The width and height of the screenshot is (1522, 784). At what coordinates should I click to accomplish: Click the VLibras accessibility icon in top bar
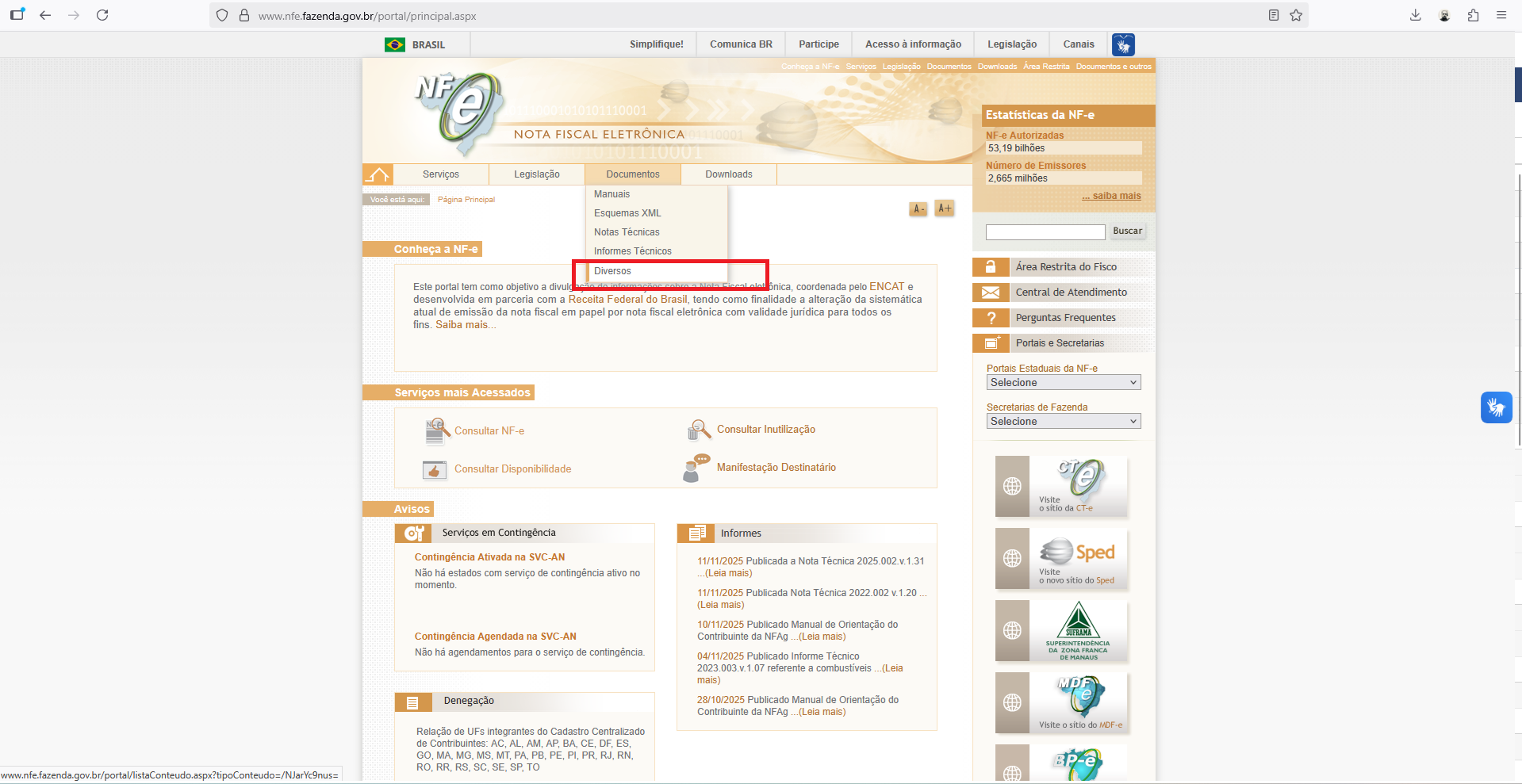coord(1123,45)
